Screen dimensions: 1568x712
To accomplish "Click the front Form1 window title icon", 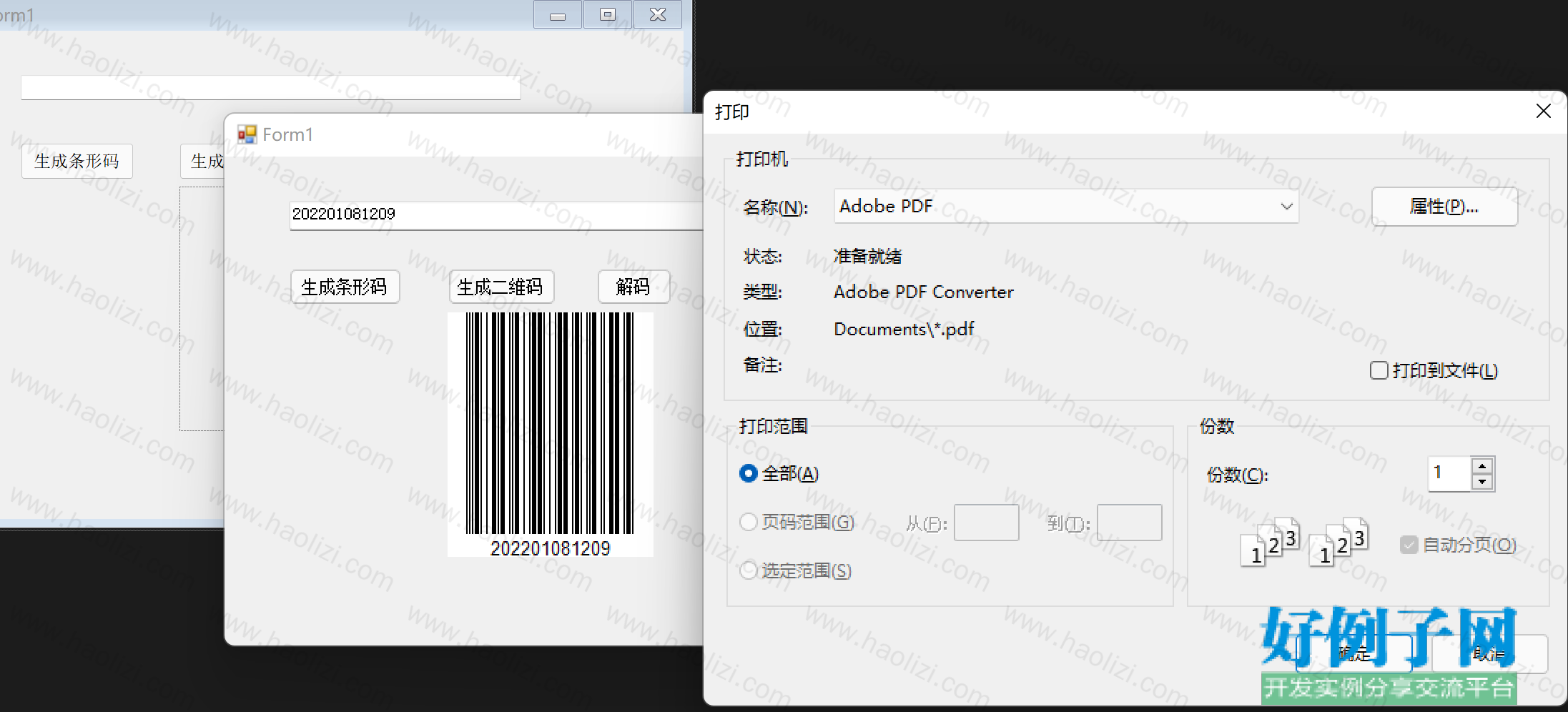I will (247, 134).
